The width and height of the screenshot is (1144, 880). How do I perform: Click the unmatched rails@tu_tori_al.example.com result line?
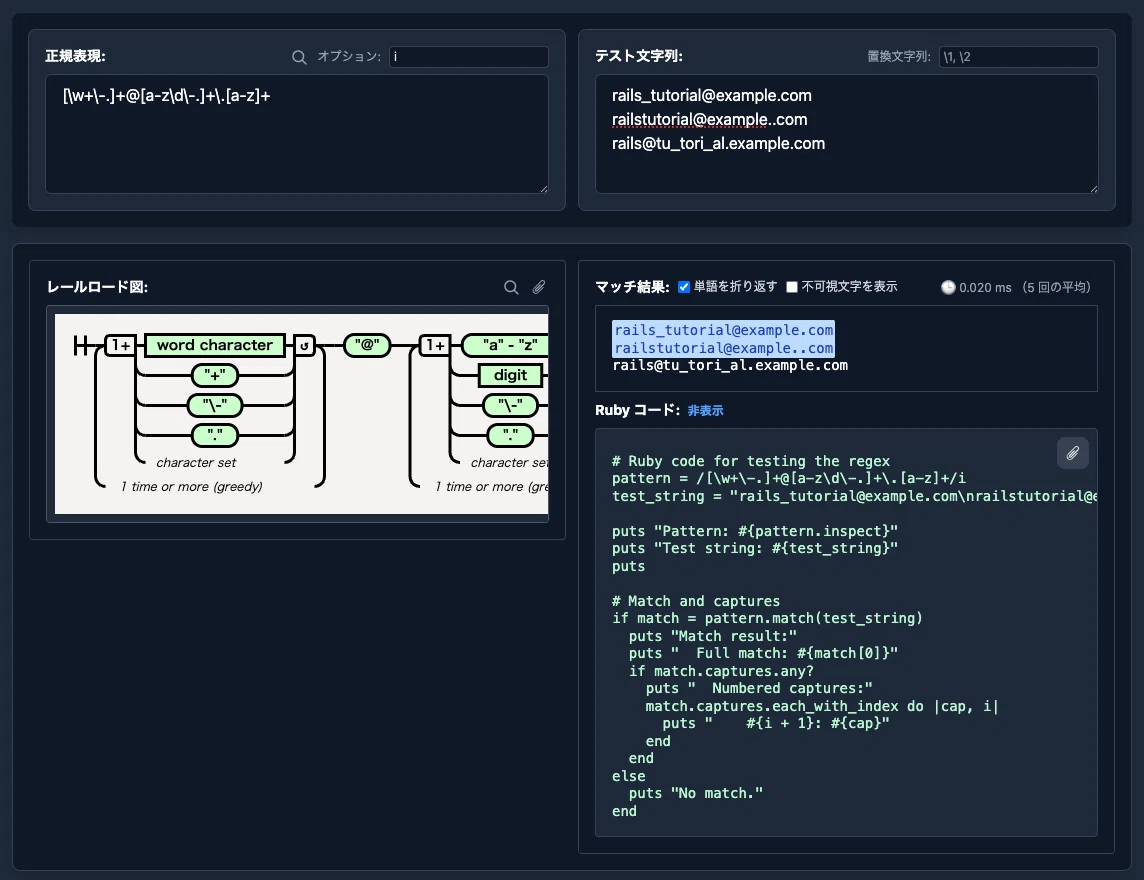(x=730, y=366)
